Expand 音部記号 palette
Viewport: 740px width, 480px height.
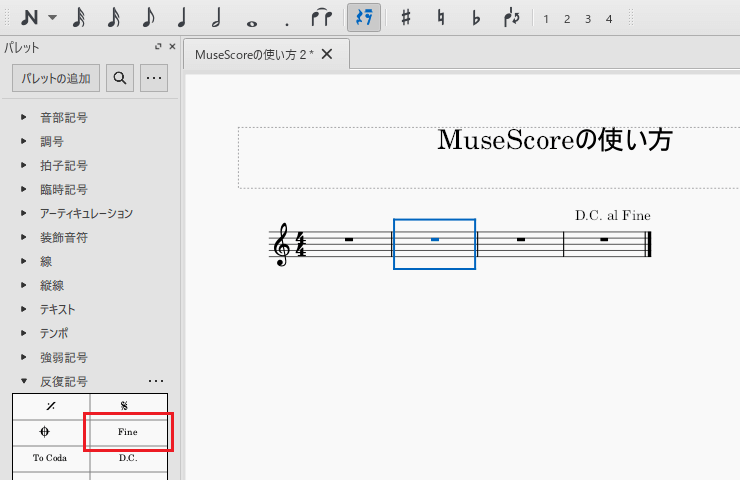[x=24, y=117]
